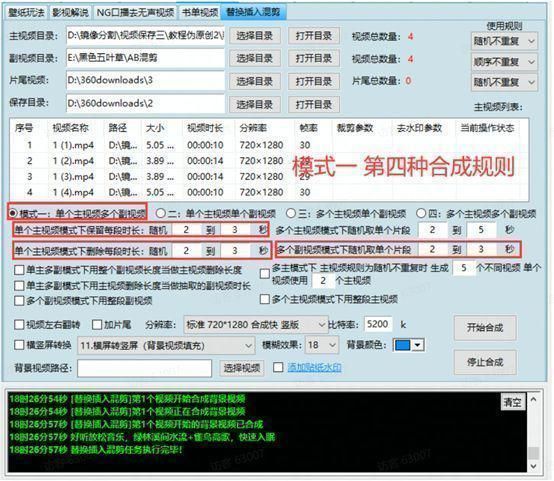This screenshot has width=554, height=481.
Task: Click log scrollbar down arrow
Action: [533, 467]
